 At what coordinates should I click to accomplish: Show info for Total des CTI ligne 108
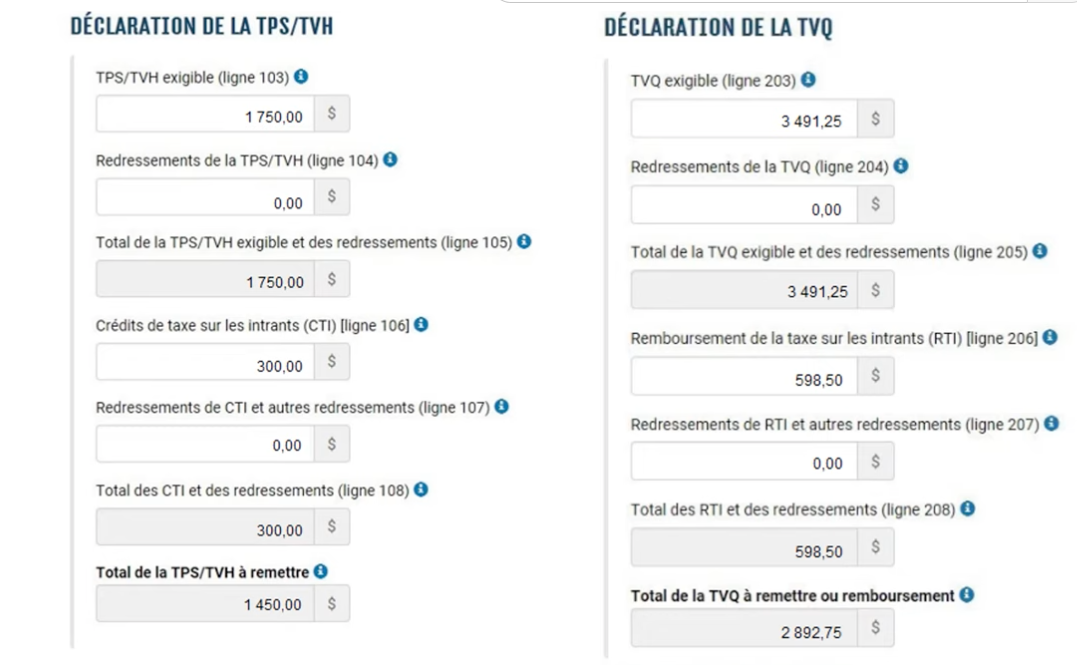point(421,490)
